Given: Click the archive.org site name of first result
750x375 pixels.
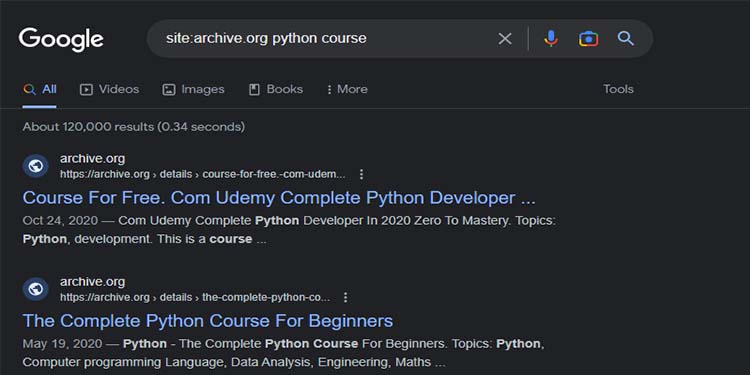Looking at the screenshot, I should coord(92,159).
